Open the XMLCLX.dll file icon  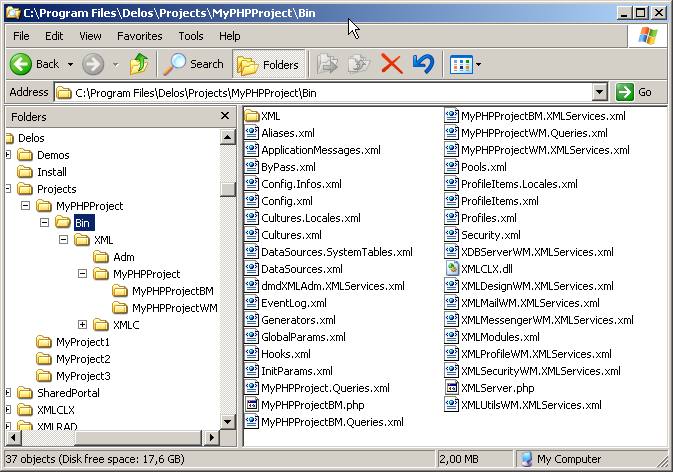pos(452,268)
